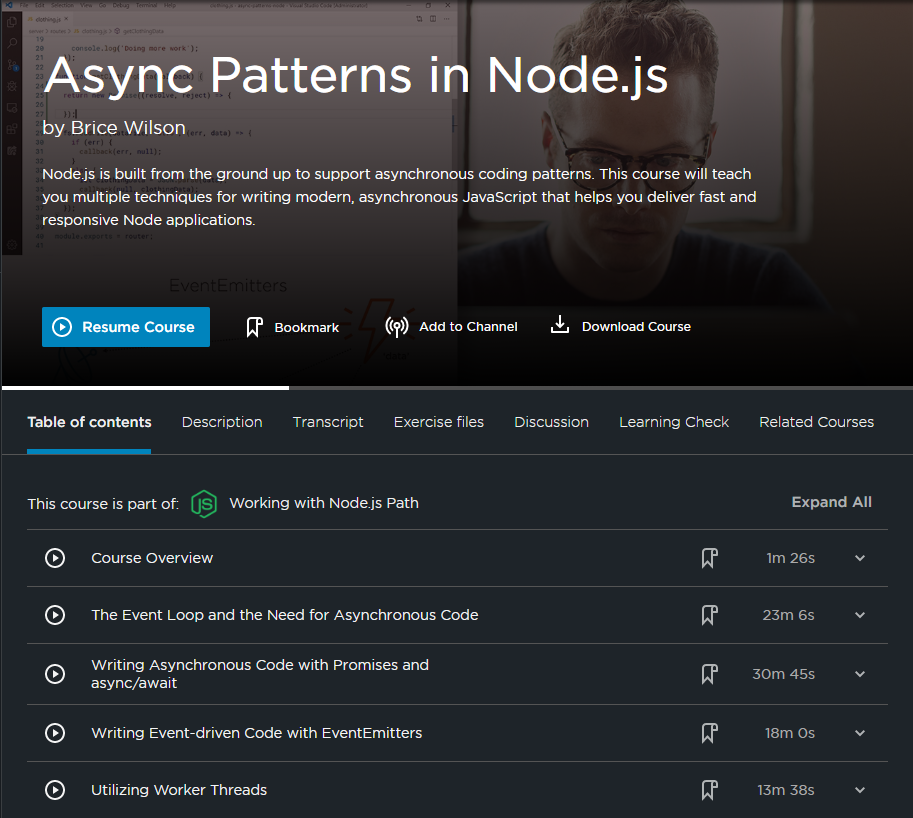Image resolution: width=913 pixels, height=818 pixels.
Task: Click Download Course label
Action: coord(636,327)
